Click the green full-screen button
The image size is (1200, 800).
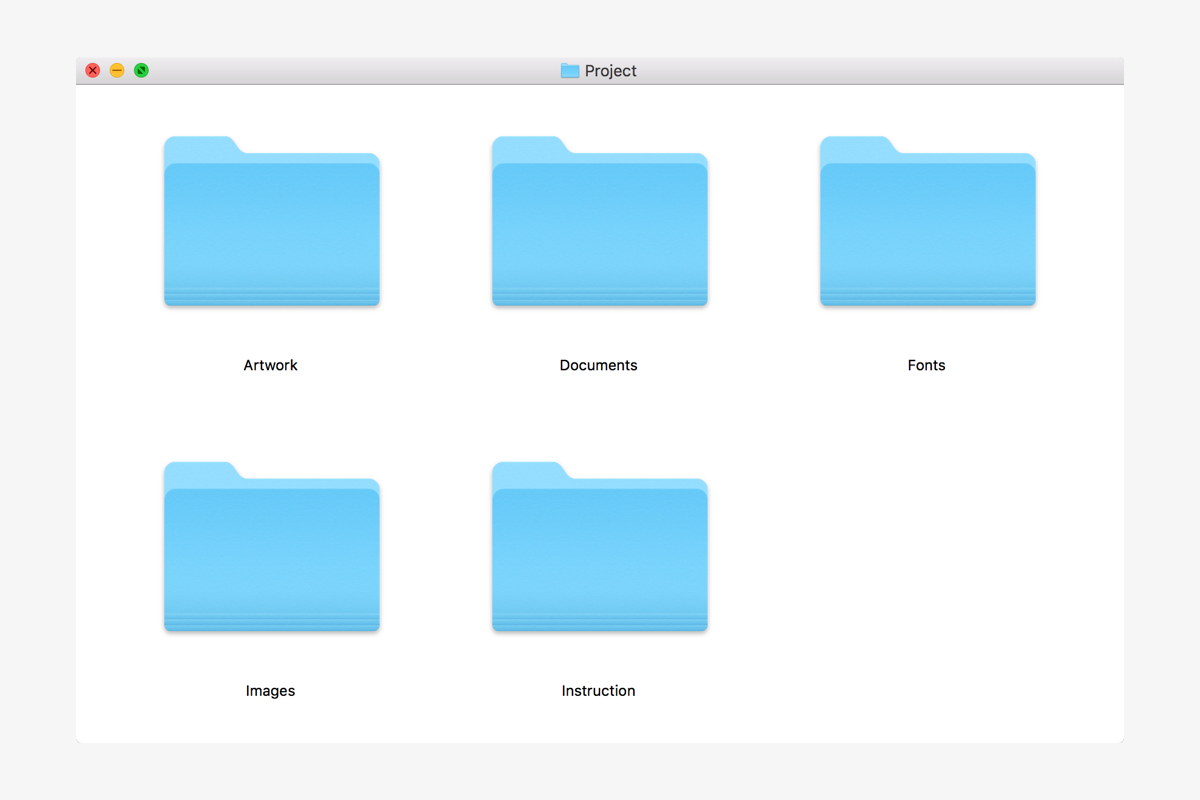(x=141, y=70)
